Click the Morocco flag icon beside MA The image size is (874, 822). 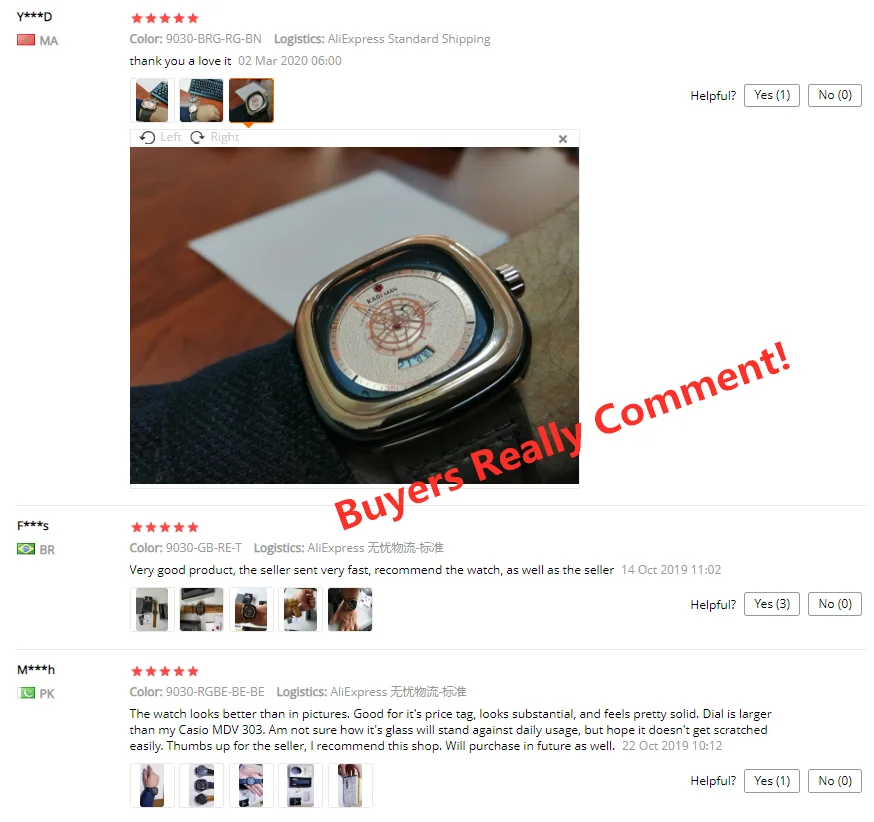26,40
